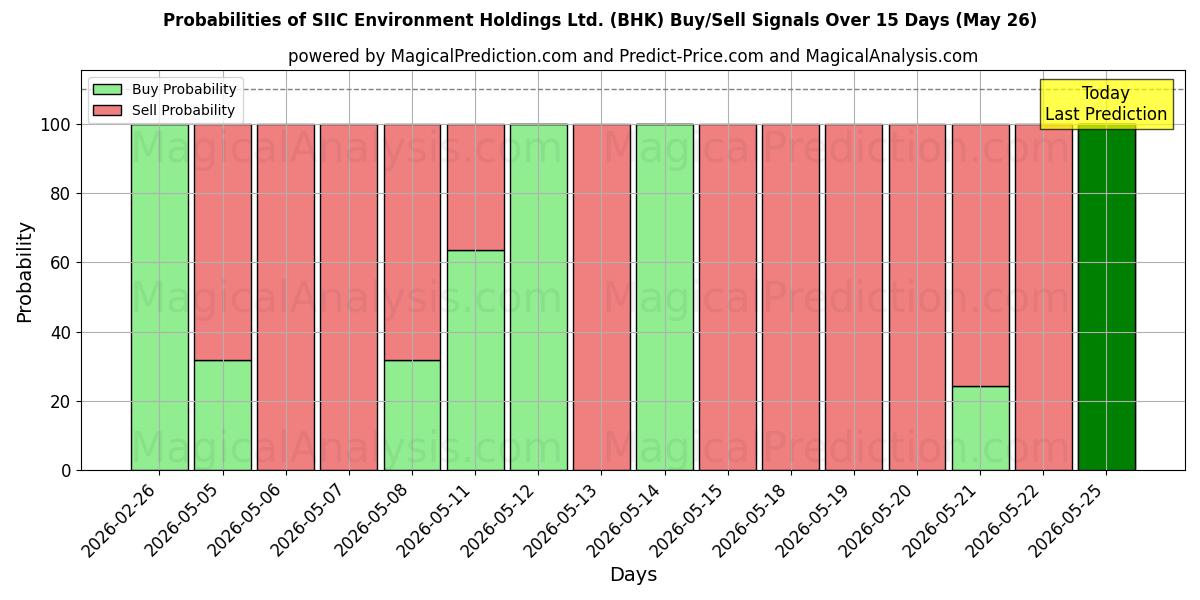
Task: Click the 'powered by MagicalPrediction.com' subtitle
Action: (x=633, y=56)
